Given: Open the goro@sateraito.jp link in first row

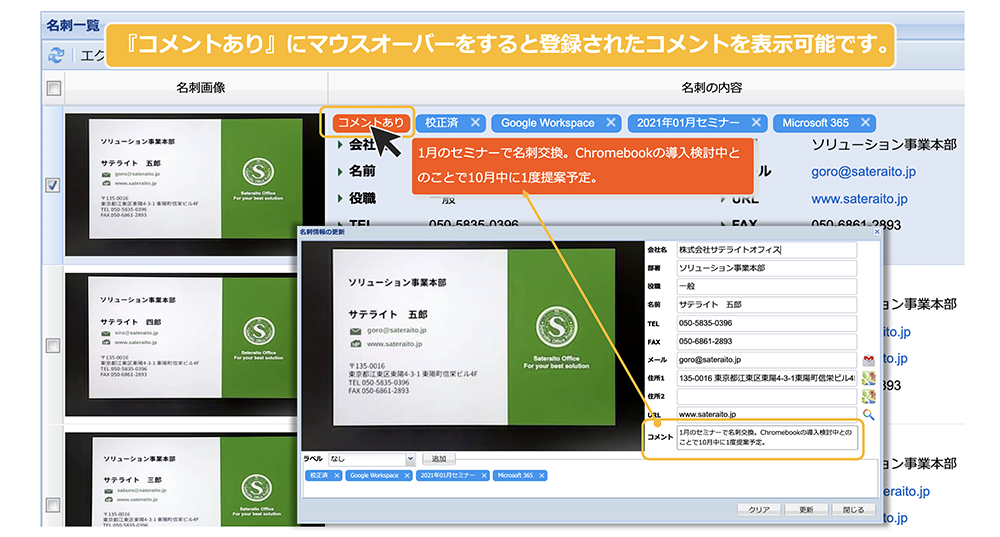Looking at the screenshot, I should tap(864, 172).
